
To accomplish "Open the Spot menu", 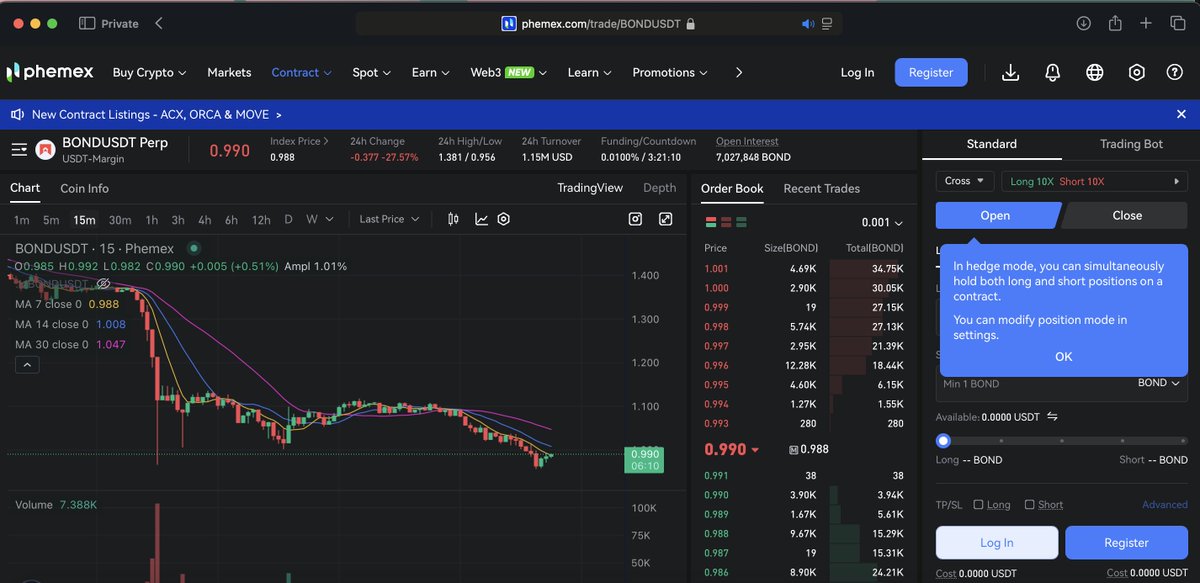I will 372,72.
